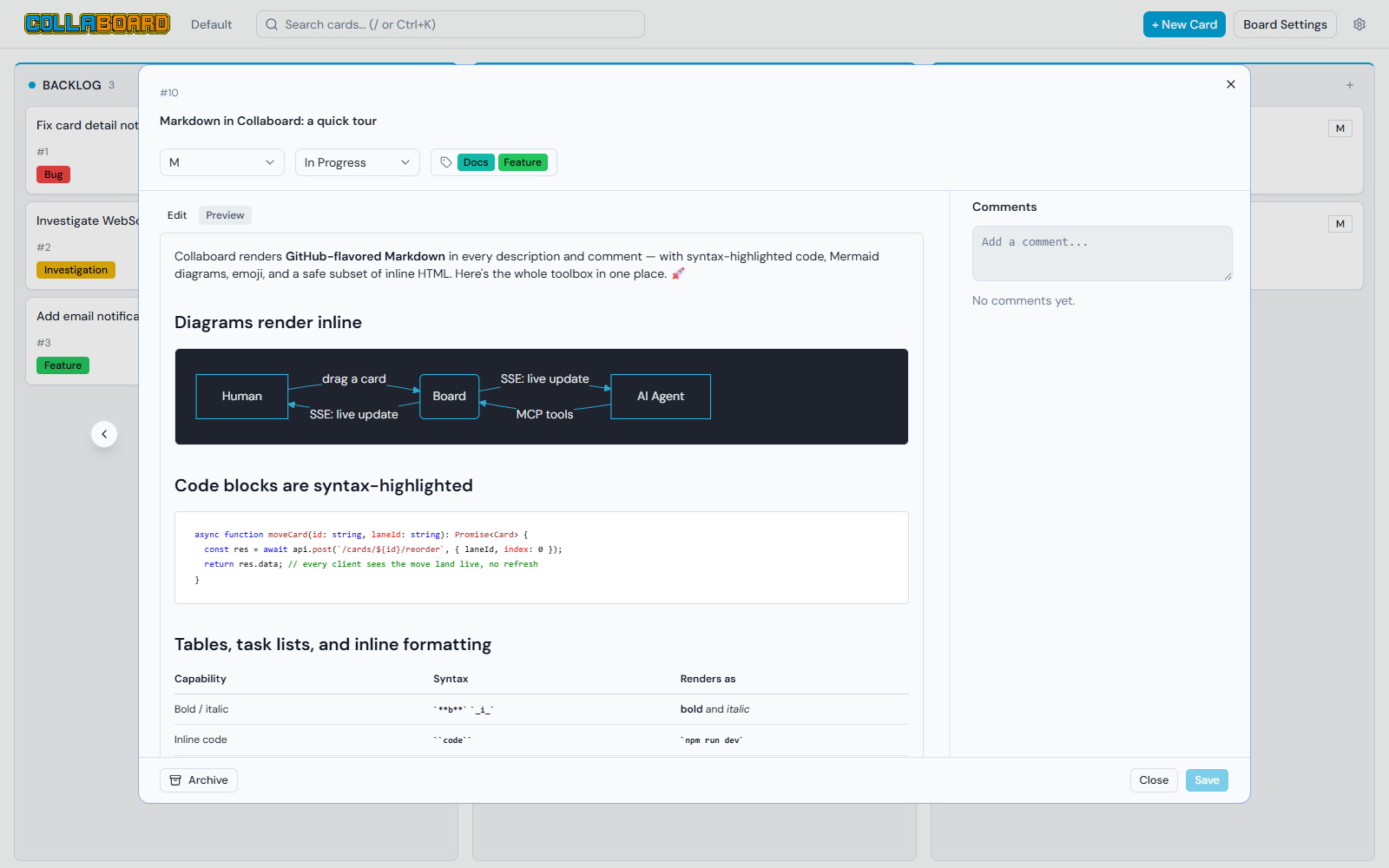Focus the Search cards field

point(451,24)
